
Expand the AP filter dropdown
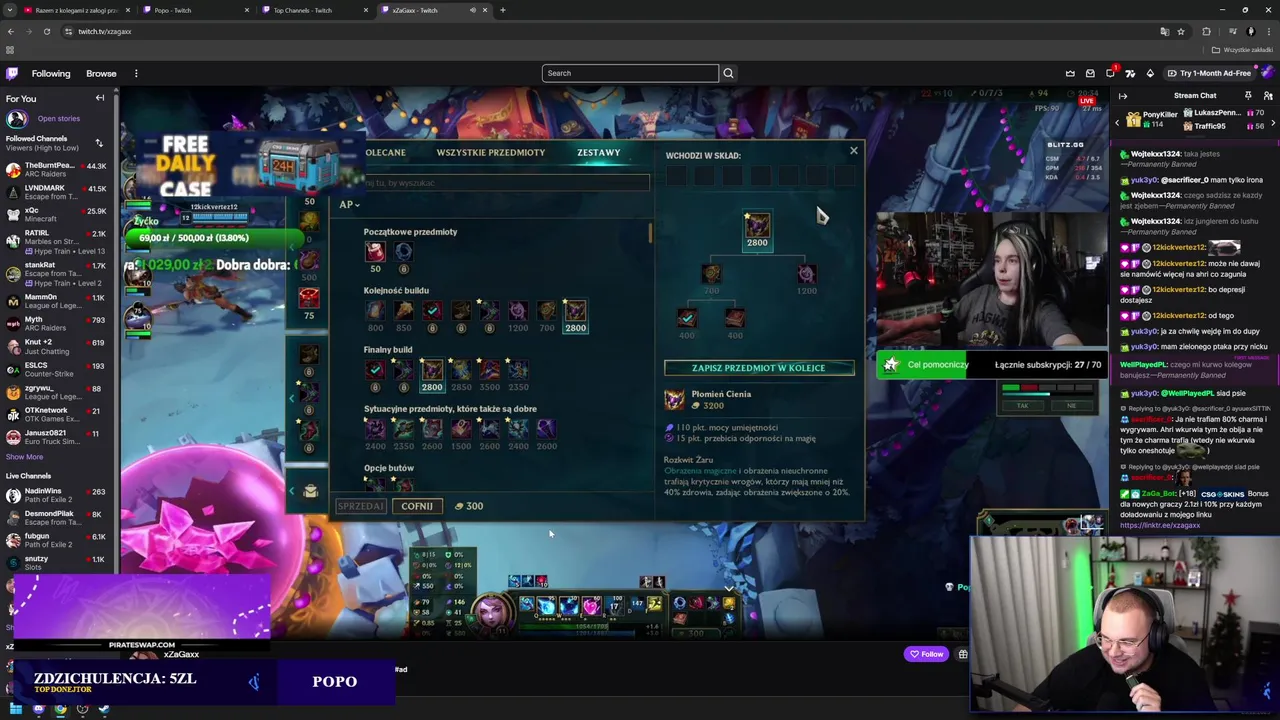(348, 204)
